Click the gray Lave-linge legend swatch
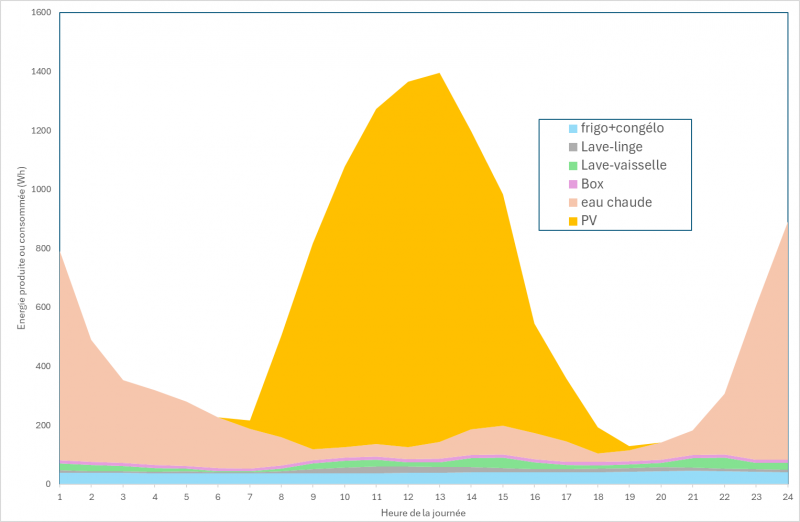Screen dimensions: 800x522 573,147
